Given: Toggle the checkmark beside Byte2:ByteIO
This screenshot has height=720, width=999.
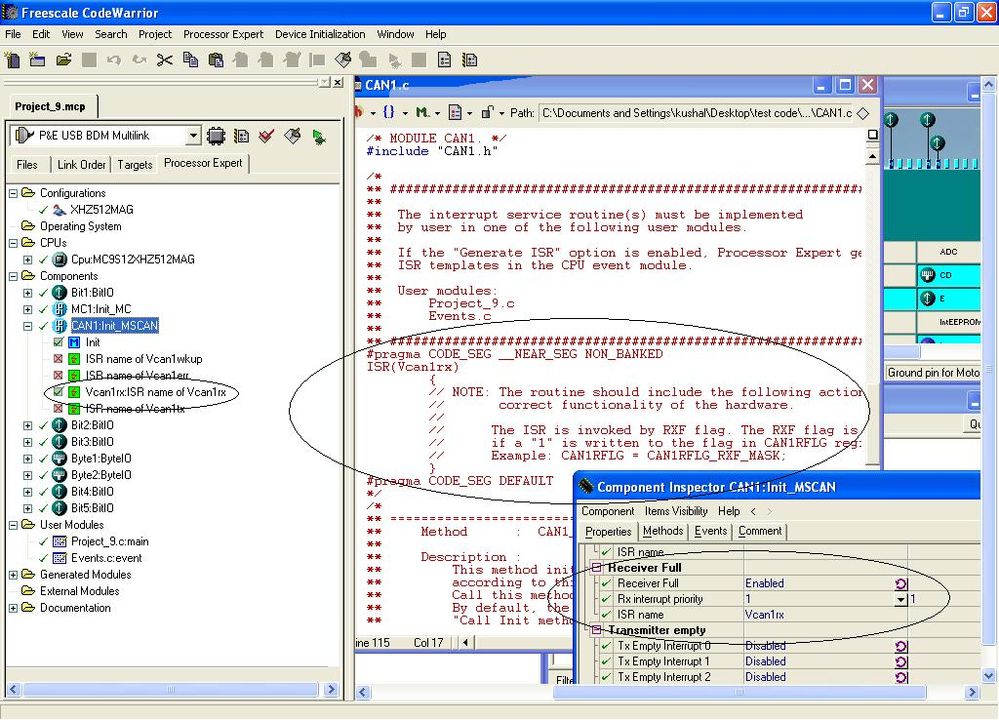Looking at the screenshot, I should pyautogui.click(x=43, y=475).
